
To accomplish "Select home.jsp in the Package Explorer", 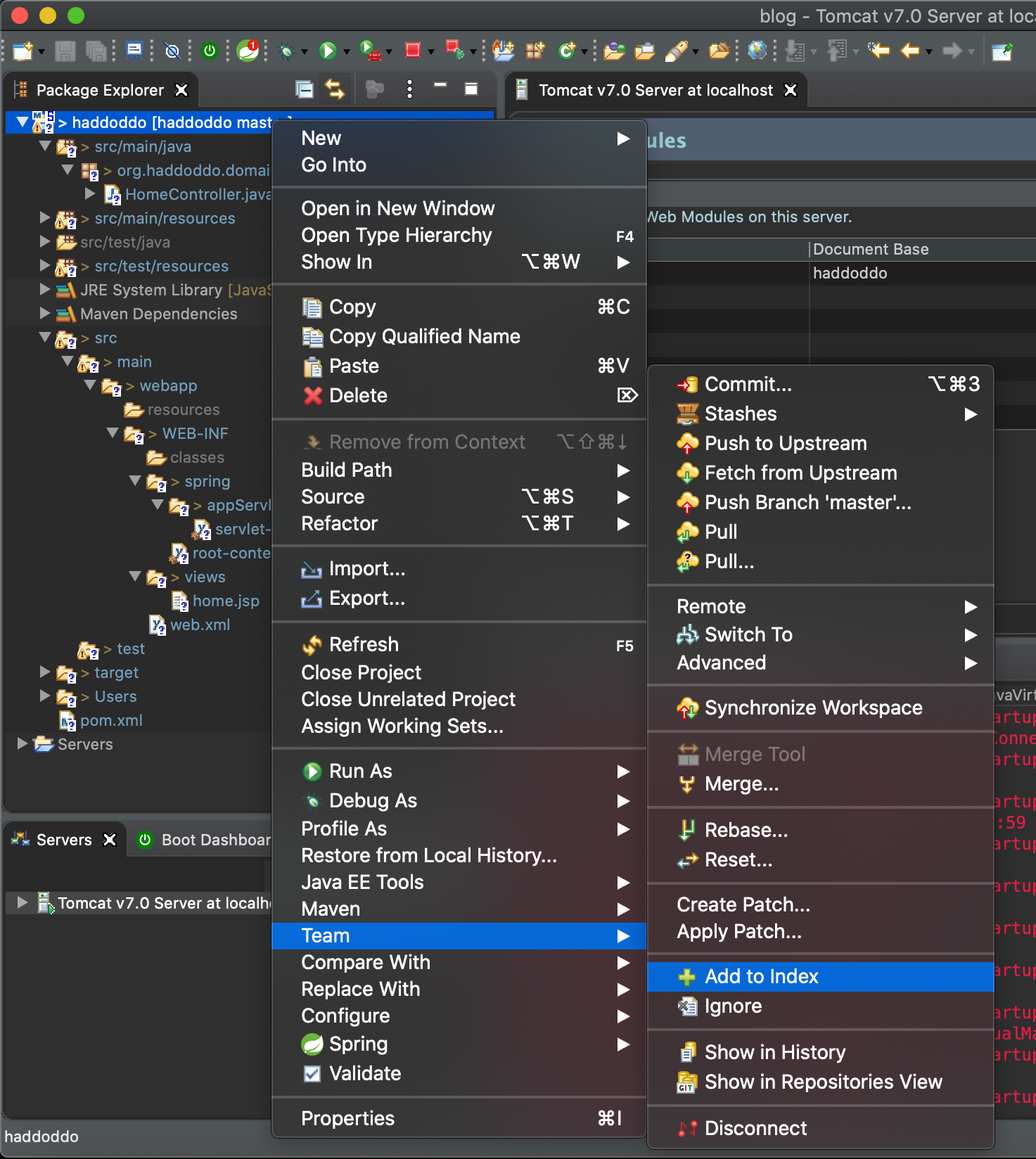I will (x=226, y=601).
